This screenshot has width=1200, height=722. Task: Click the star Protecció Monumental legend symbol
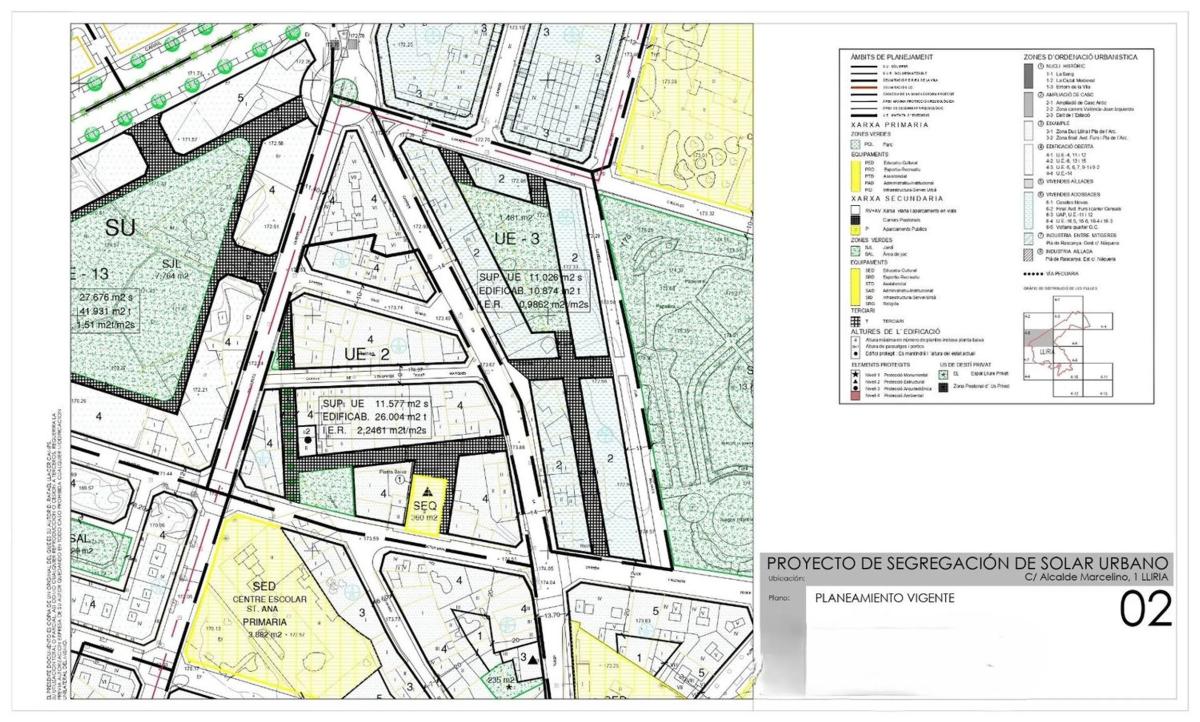pyautogui.click(x=857, y=374)
